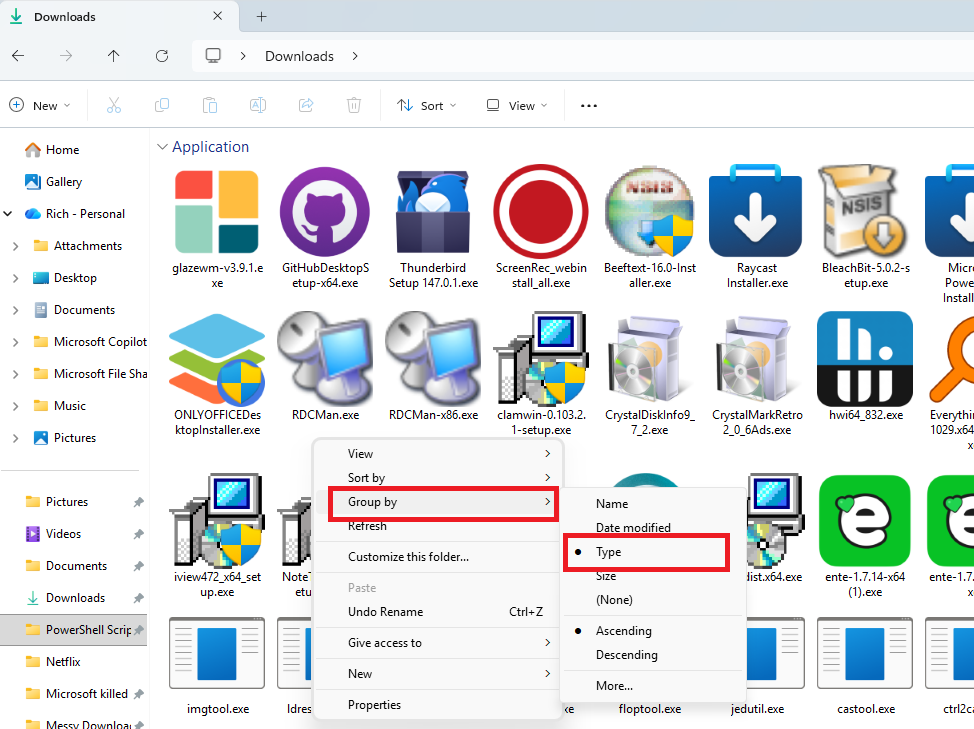
Task: Expand the Documents tree node arrow
Action: point(16,310)
